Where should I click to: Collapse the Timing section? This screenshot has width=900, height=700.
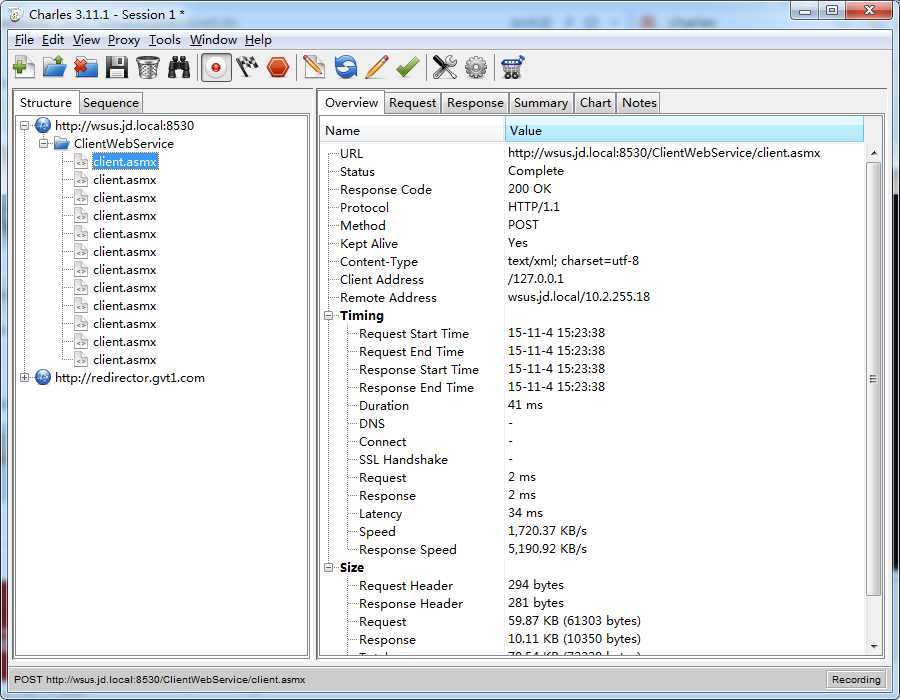[x=329, y=315]
